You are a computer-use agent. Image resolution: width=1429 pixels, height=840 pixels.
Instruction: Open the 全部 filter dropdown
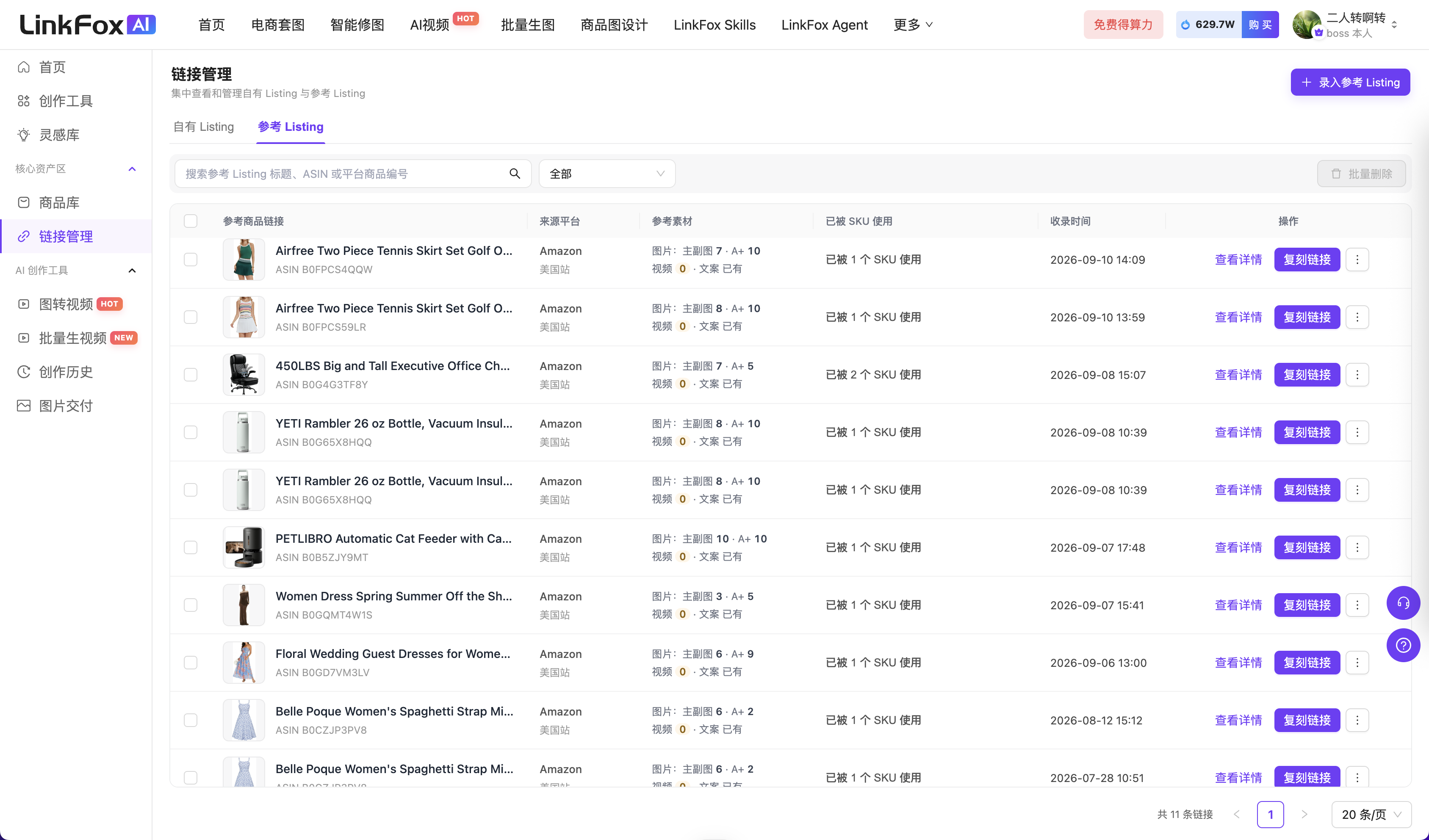(607, 174)
